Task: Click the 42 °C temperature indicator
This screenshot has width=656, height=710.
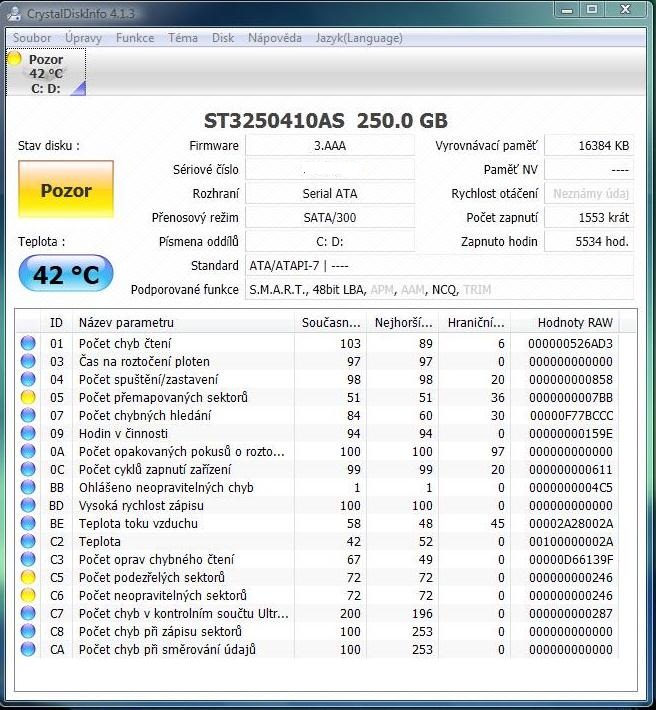Action: tap(66, 274)
